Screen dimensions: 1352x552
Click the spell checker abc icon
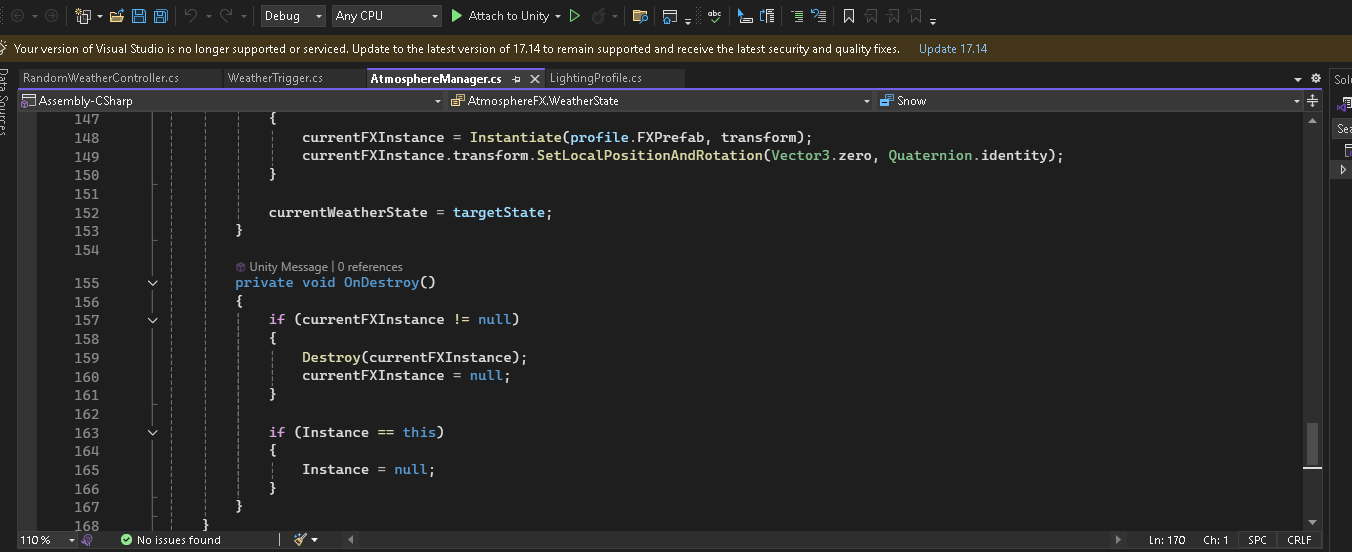714,16
